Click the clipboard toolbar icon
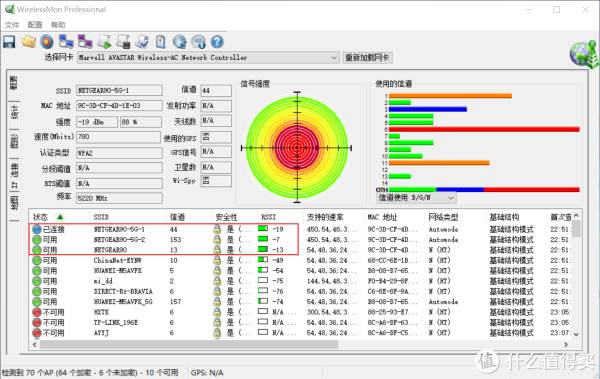Image resolution: width=600 pixels, height=379 pixels. (161, 42)
